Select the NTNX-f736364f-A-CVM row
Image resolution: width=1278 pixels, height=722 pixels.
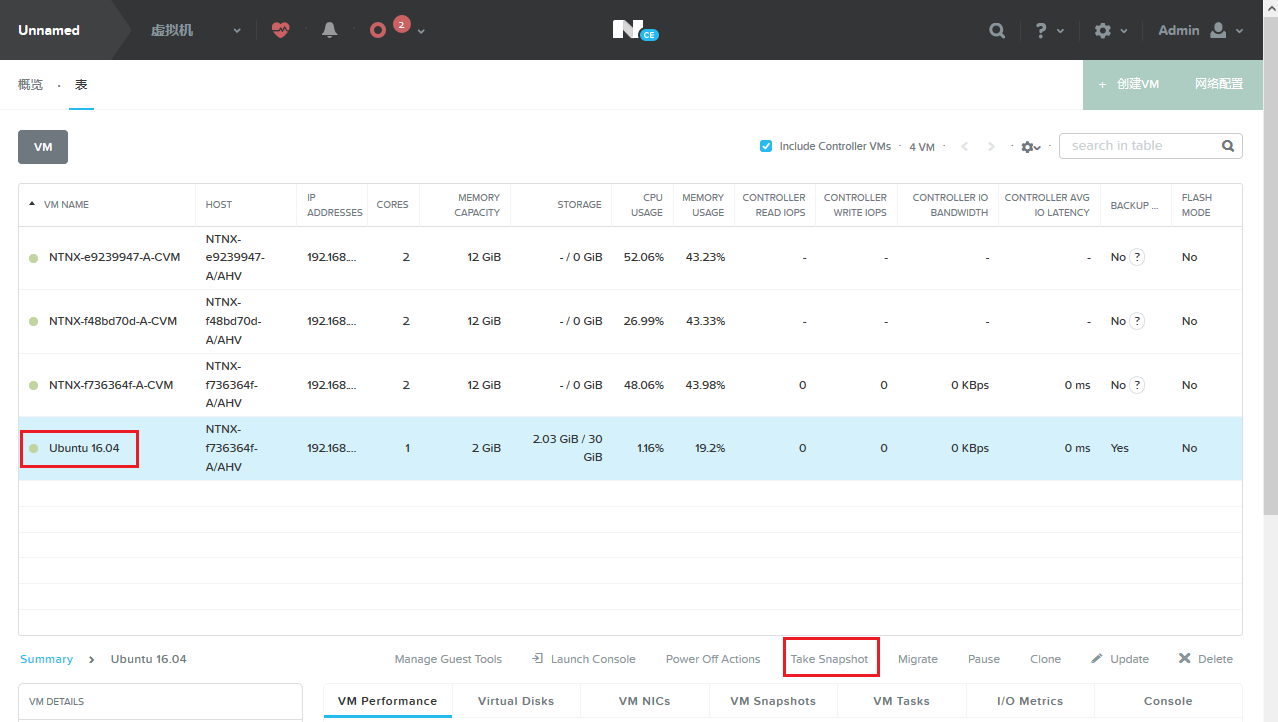click(630, 385)
